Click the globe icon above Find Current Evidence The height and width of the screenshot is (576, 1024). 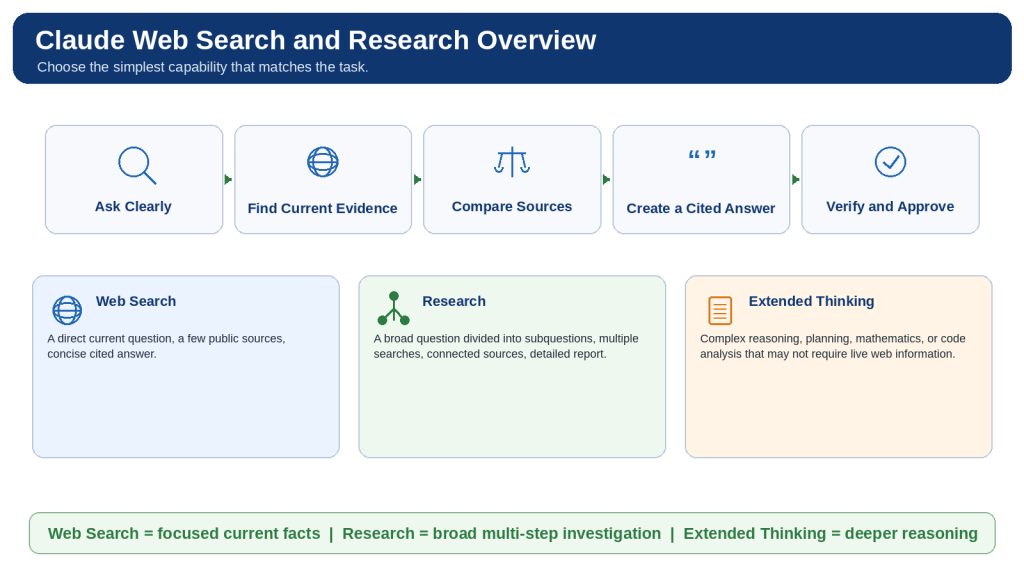coord(323,162)
